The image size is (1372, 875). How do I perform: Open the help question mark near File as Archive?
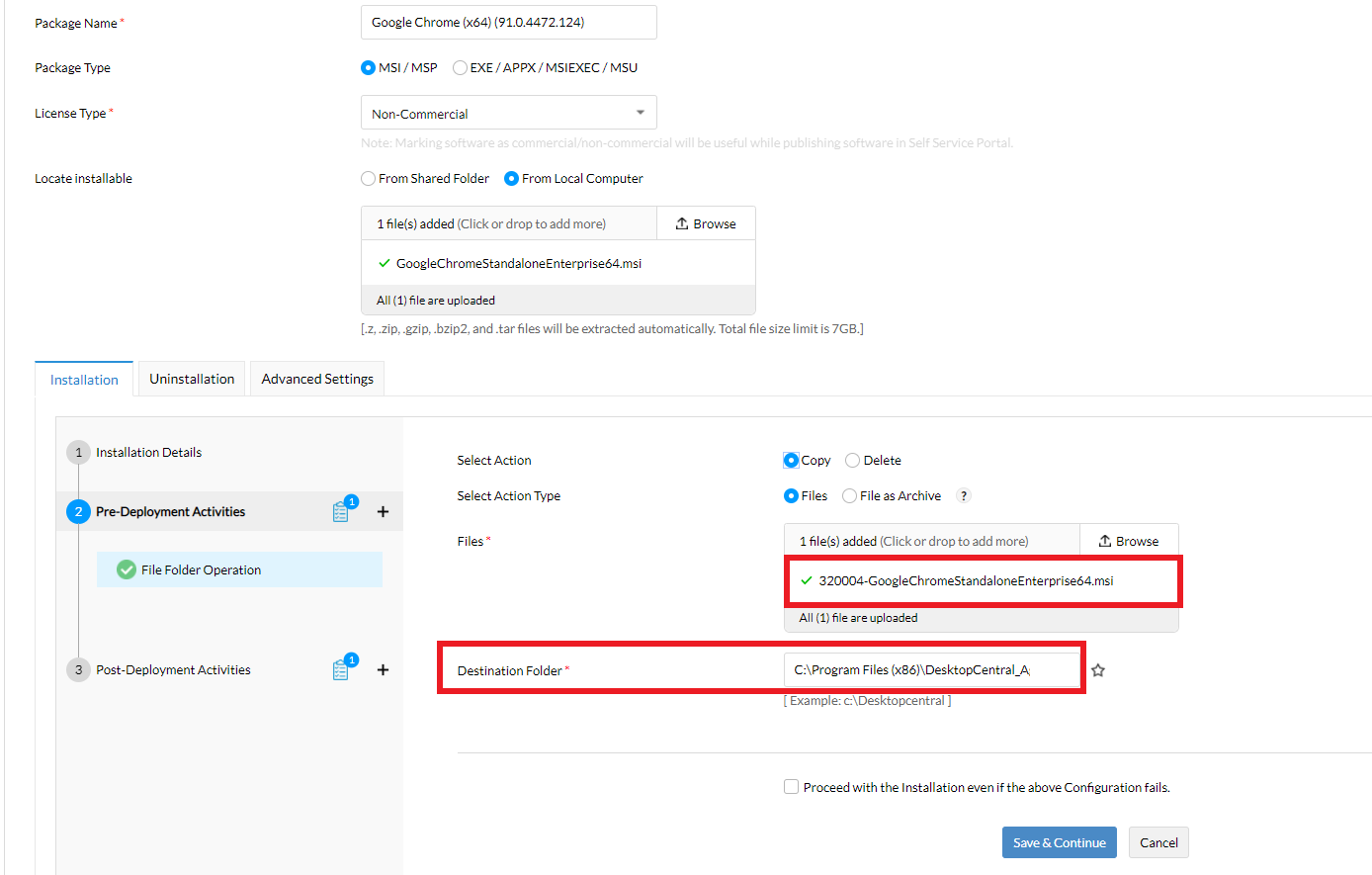[964, 495]
